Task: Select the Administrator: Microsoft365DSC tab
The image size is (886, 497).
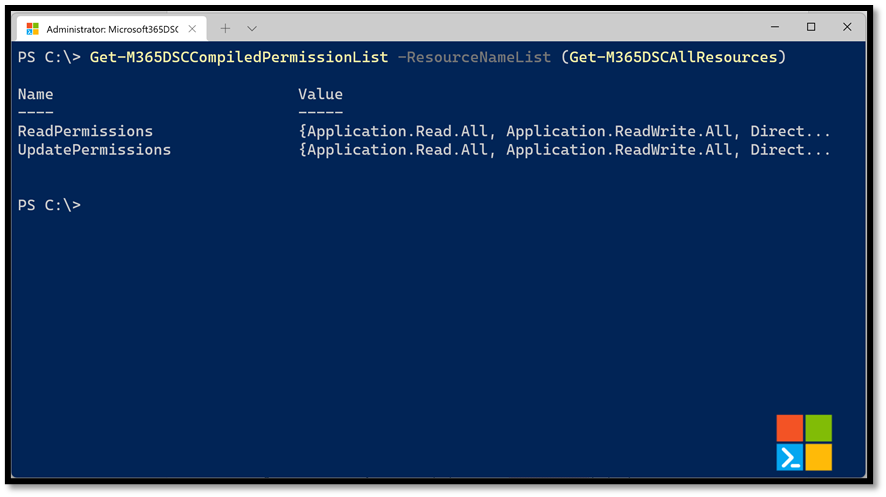Action: pyautogui.click(x=112, y=29)
